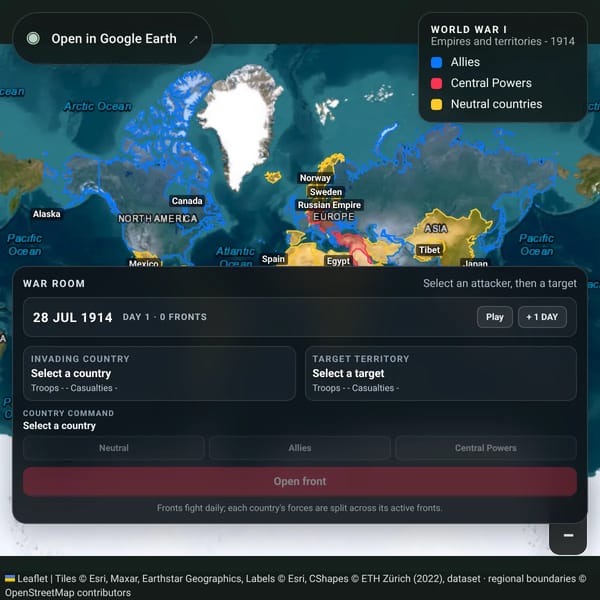Select the Tibet label on the map
600x600 pixels.
click(429, 250)
